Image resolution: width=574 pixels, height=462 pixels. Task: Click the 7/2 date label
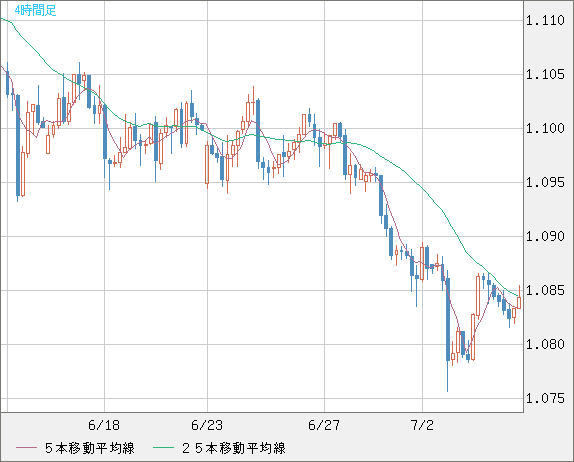click(x=422, y=425)
